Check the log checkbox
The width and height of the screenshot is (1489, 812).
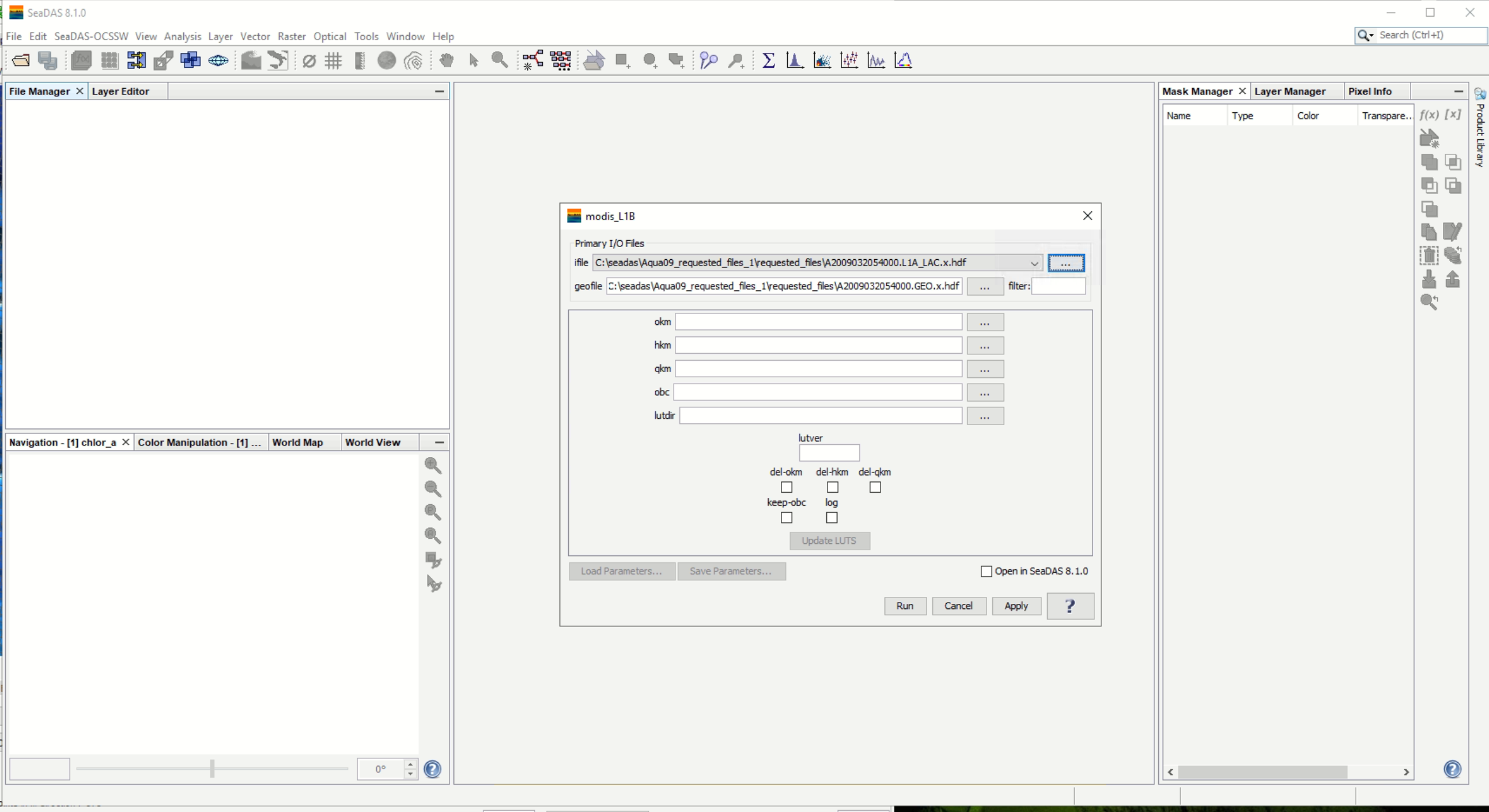(x=831, y=517)
